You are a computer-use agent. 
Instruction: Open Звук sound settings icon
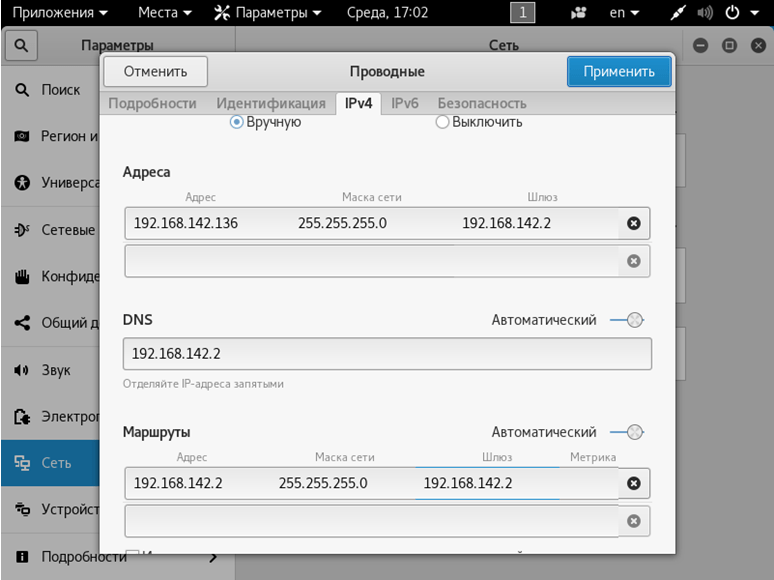(x=22, y=370)
